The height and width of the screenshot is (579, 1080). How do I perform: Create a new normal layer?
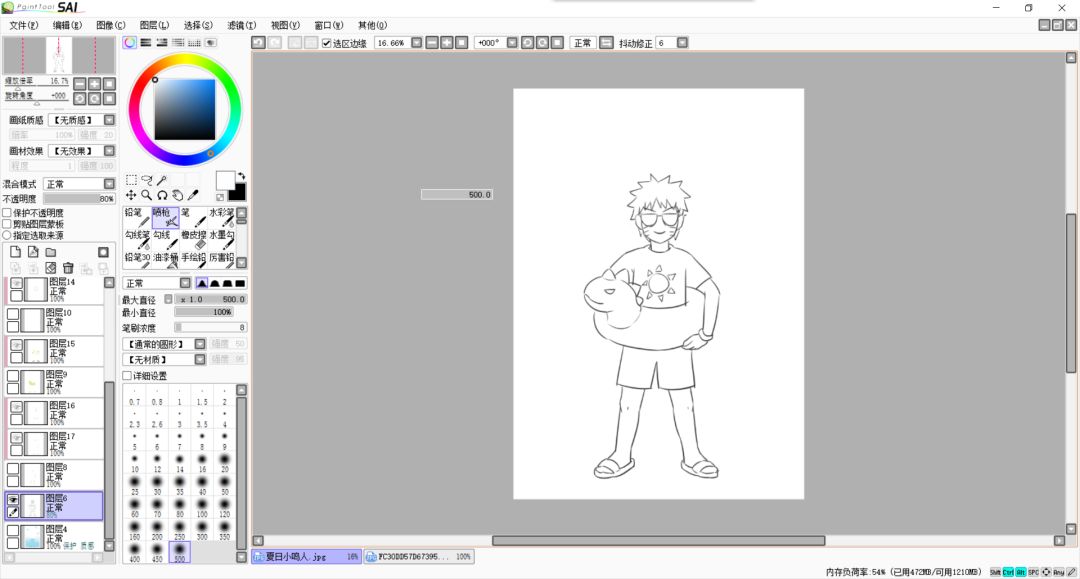pyautogui.click(x=16, y=252)
